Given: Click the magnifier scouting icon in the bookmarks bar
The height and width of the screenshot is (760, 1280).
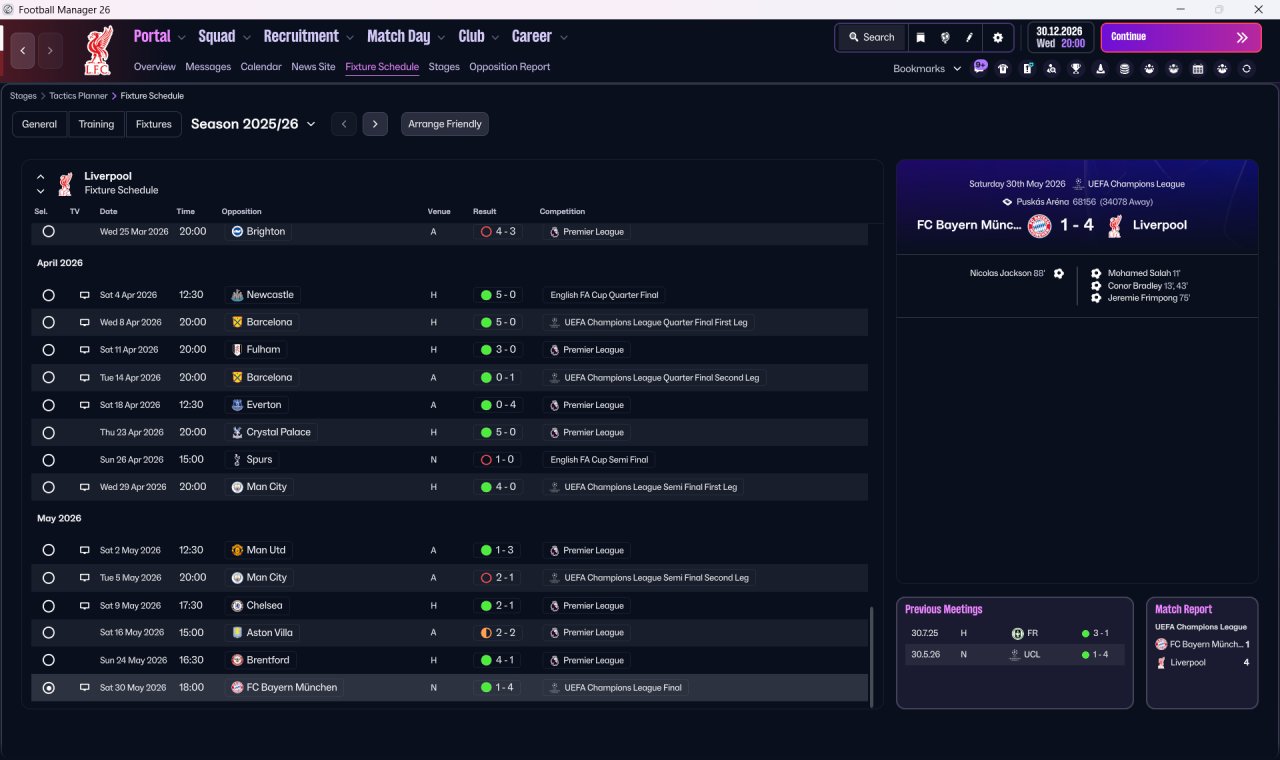Looking at the screenshot, I should pos(1051,69).
